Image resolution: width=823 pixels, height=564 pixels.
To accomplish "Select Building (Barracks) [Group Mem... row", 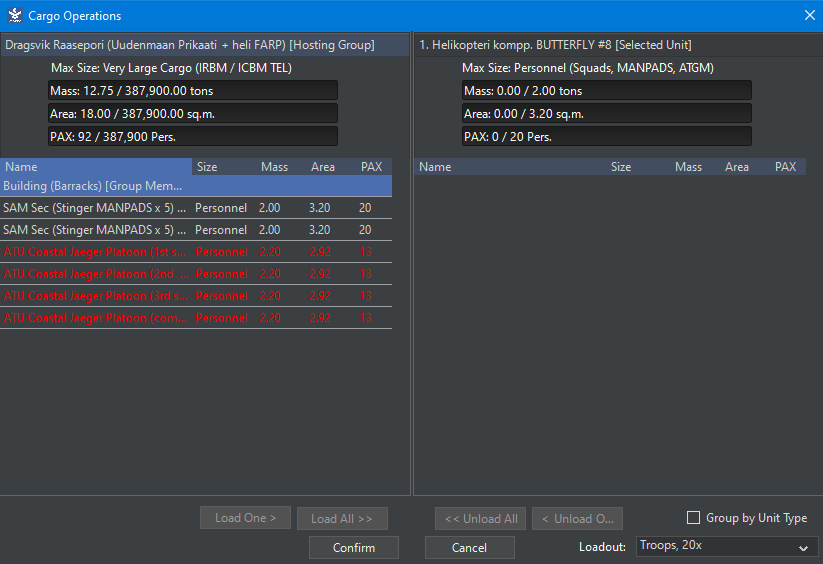I will [196, 186].
